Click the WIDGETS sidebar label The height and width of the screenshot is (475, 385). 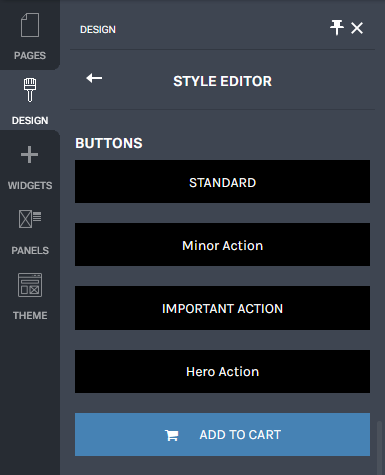[30, 185]
